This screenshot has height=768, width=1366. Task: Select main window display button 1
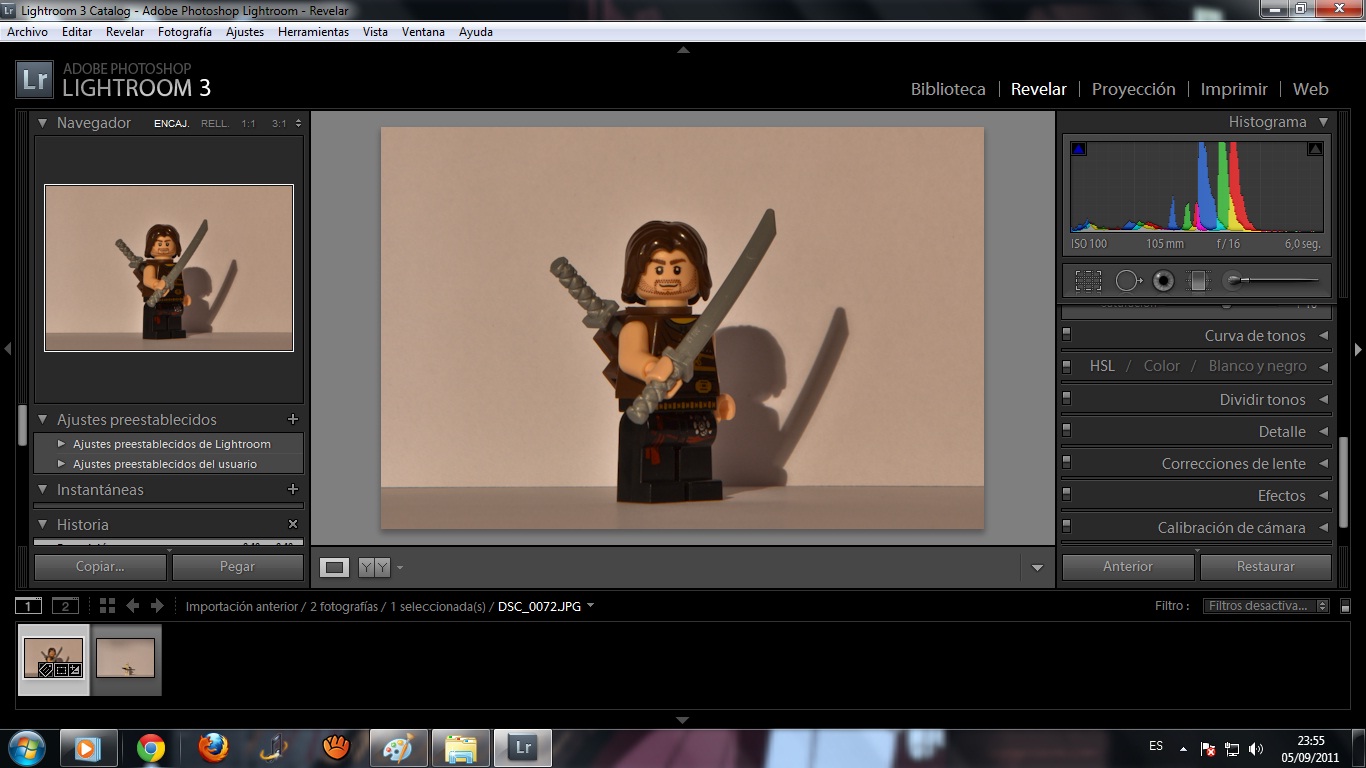click(29, 606)
